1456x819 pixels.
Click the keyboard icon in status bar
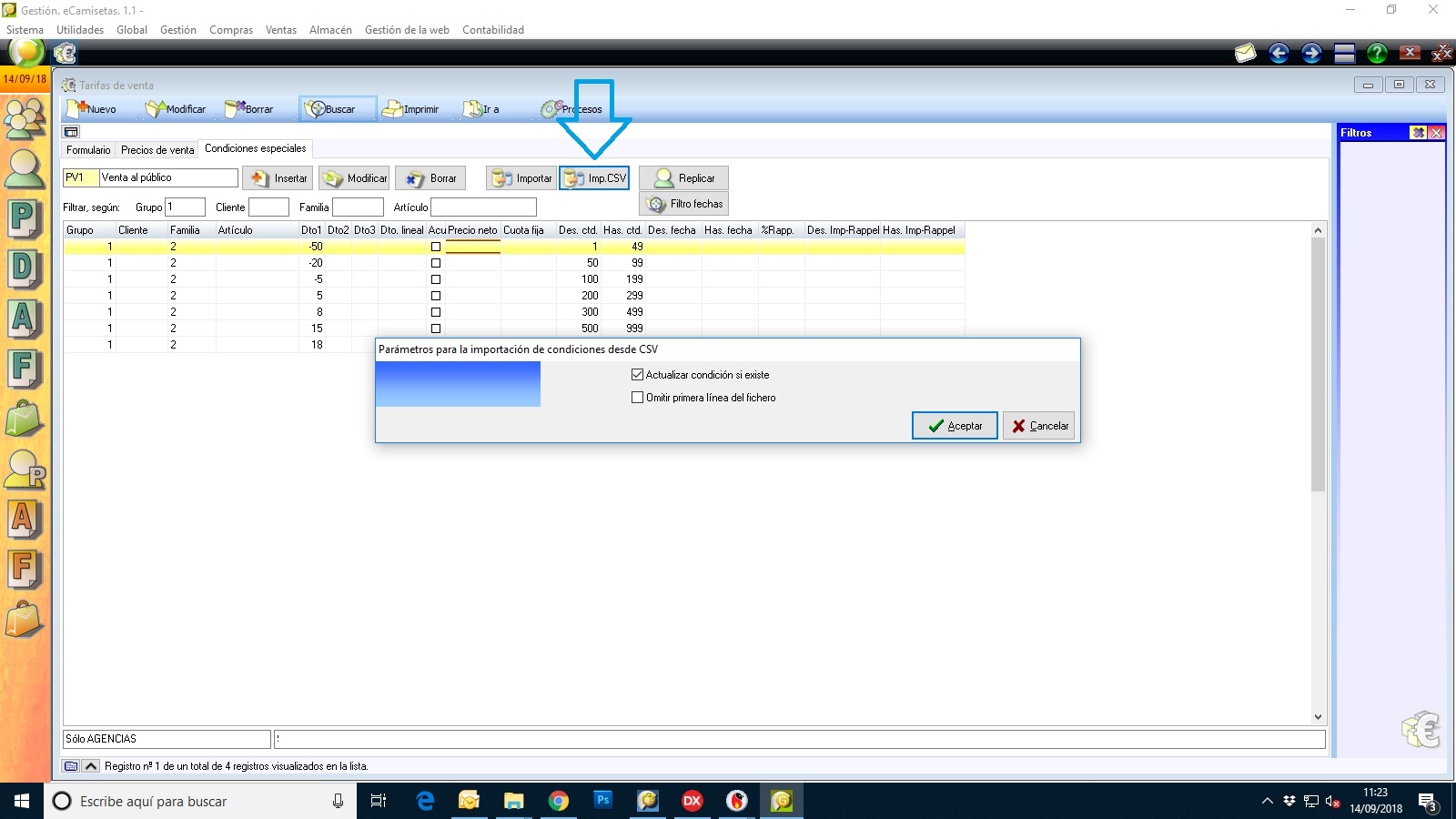[x=71, y=766]
